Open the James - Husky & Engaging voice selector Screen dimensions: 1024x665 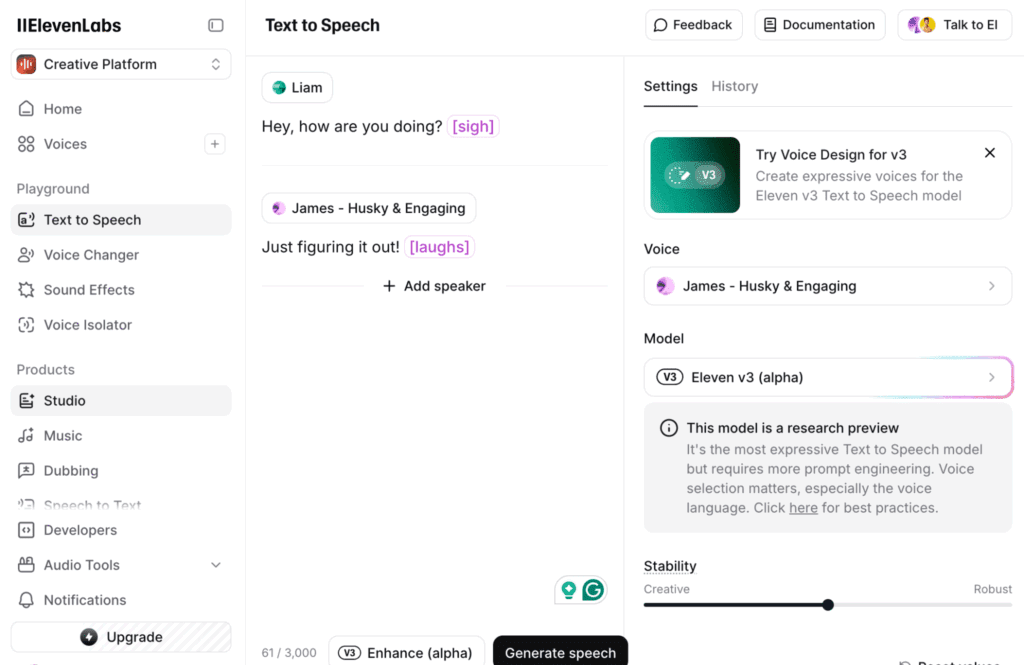point(827,286)
